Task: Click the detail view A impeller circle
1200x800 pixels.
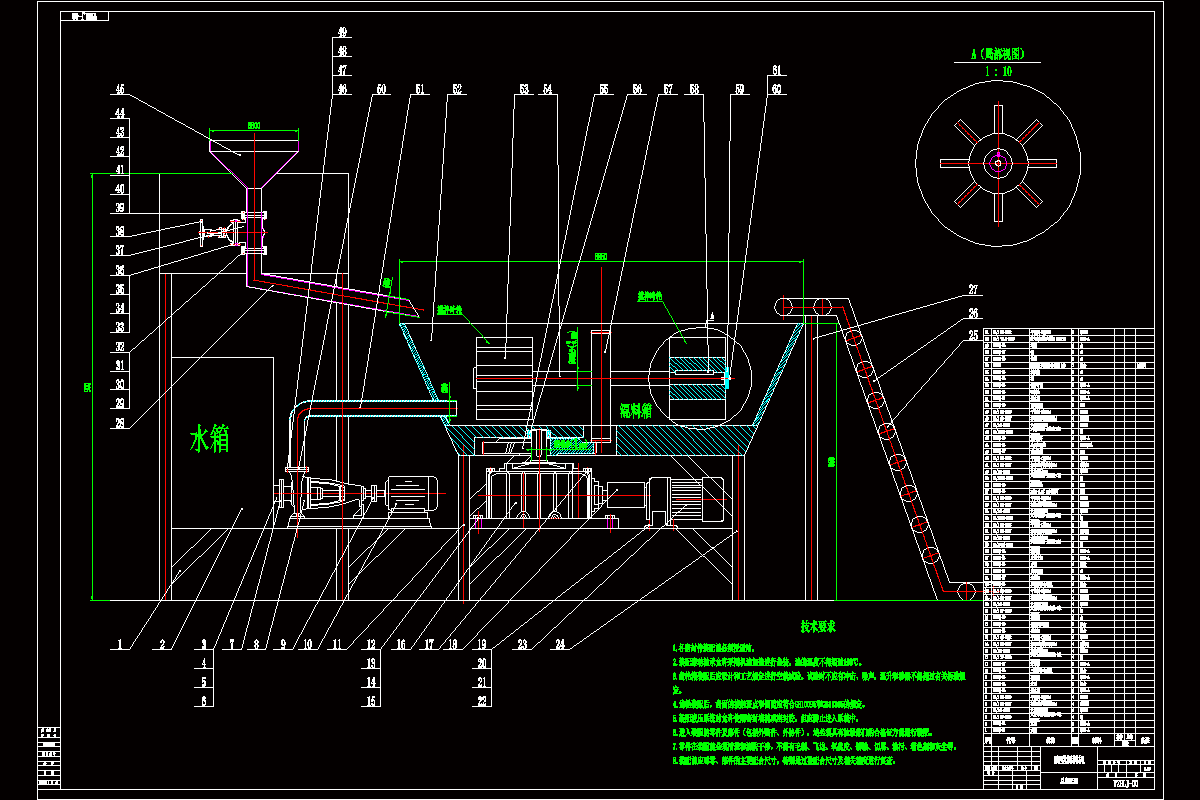Action: tap(998, 163)
